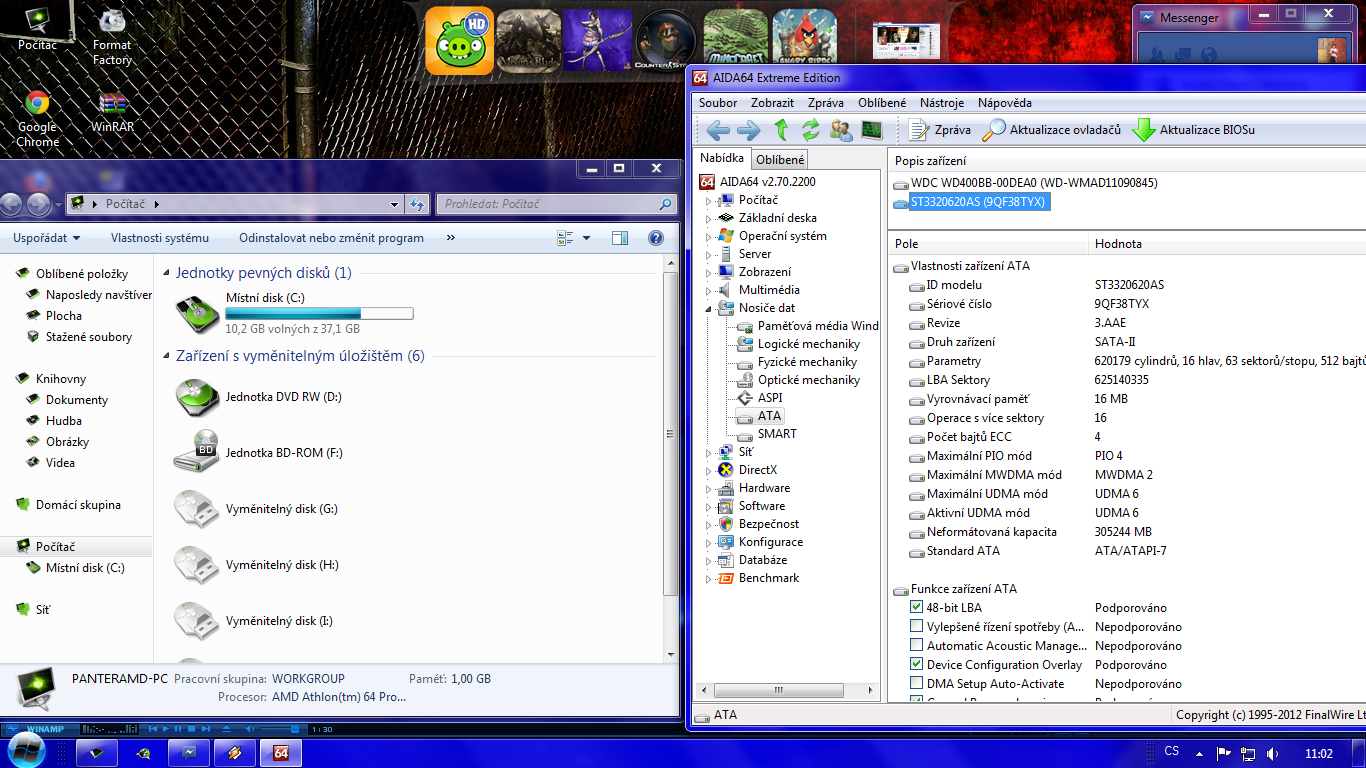Toggle the 48-bit LBA checkbox
Image resolution: width=1366 pixels, height=768 pixels.
point(917,607)
